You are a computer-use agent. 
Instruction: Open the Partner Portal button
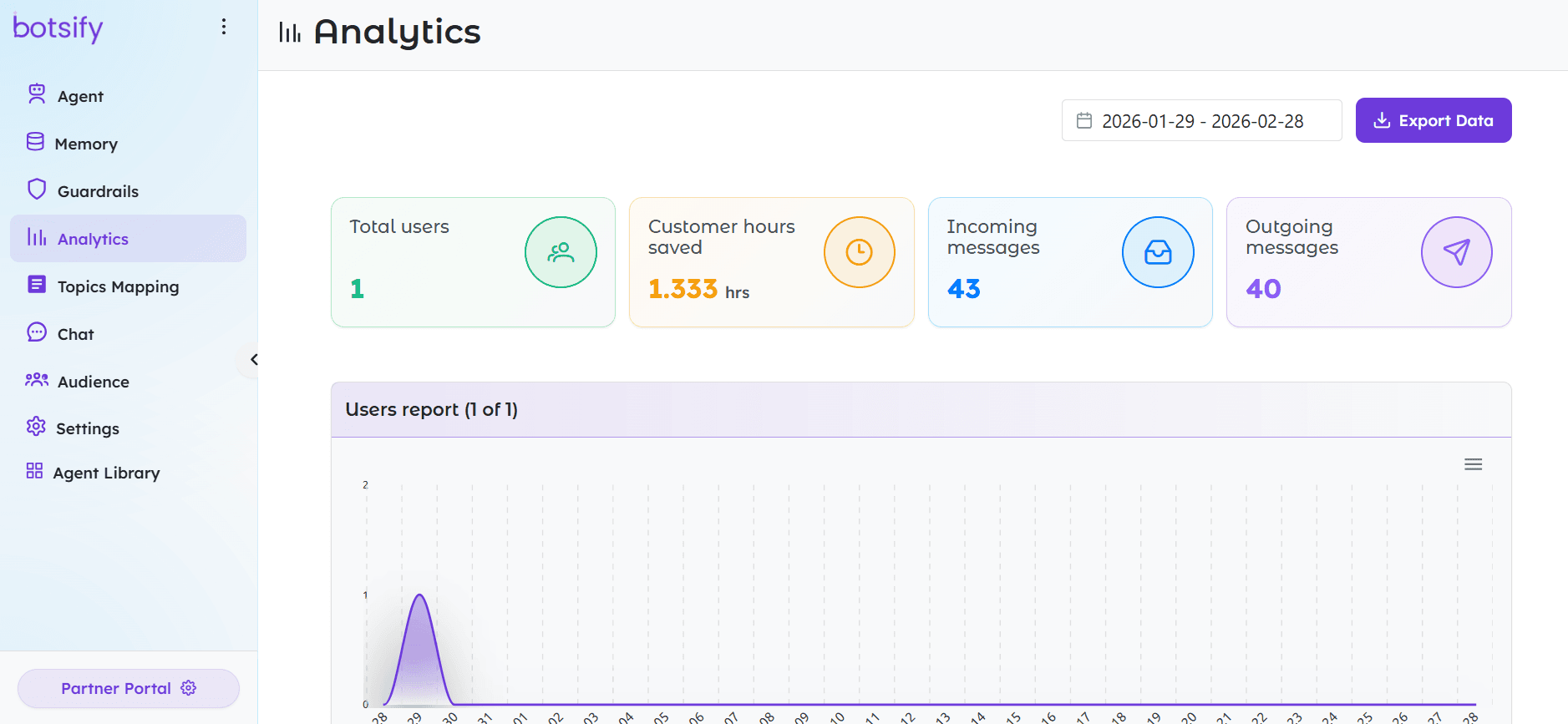pos(128,688)
